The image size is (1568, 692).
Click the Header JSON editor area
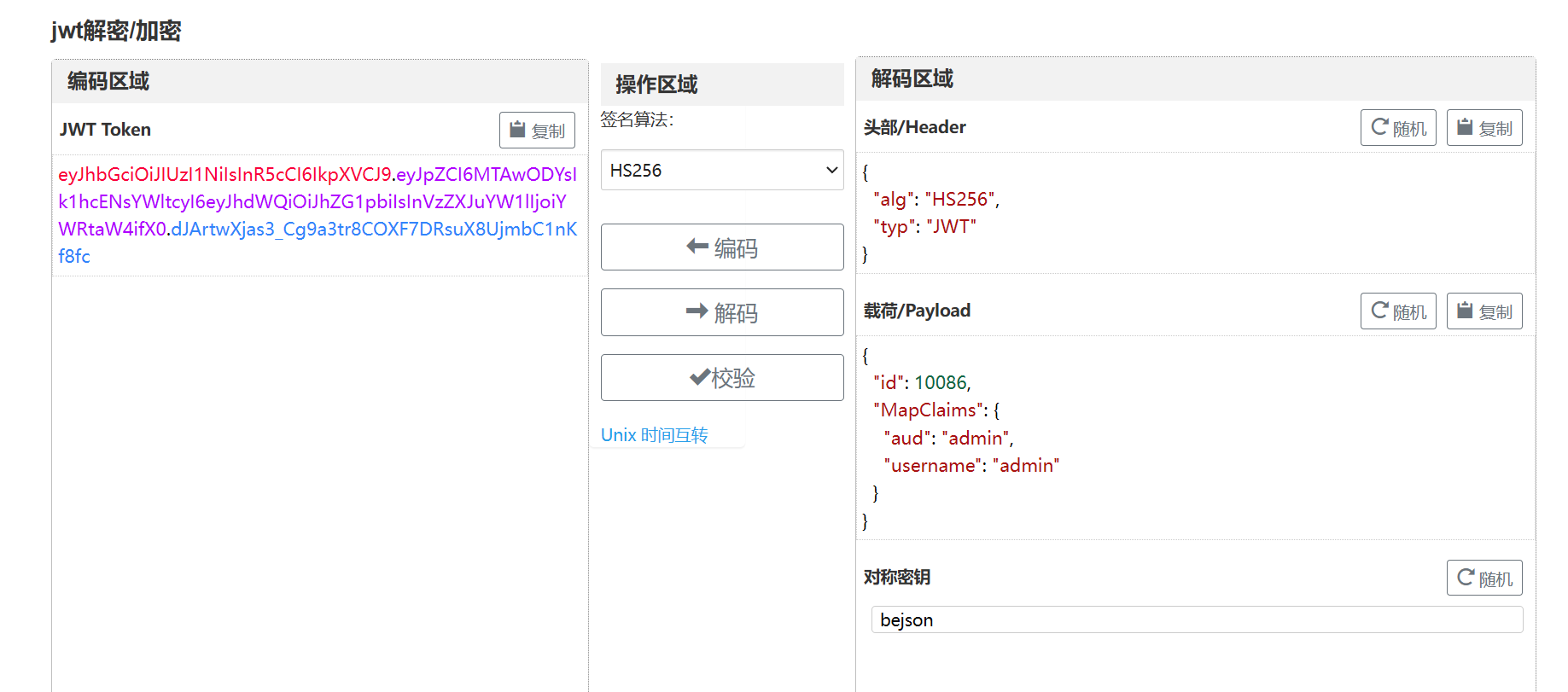pos(1195,213)
